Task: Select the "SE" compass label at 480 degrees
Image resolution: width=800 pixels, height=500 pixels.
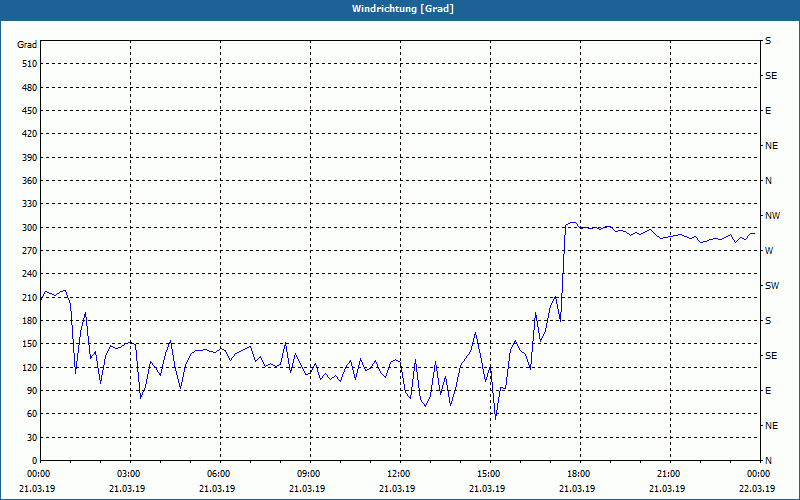Action: click(771, 76)
